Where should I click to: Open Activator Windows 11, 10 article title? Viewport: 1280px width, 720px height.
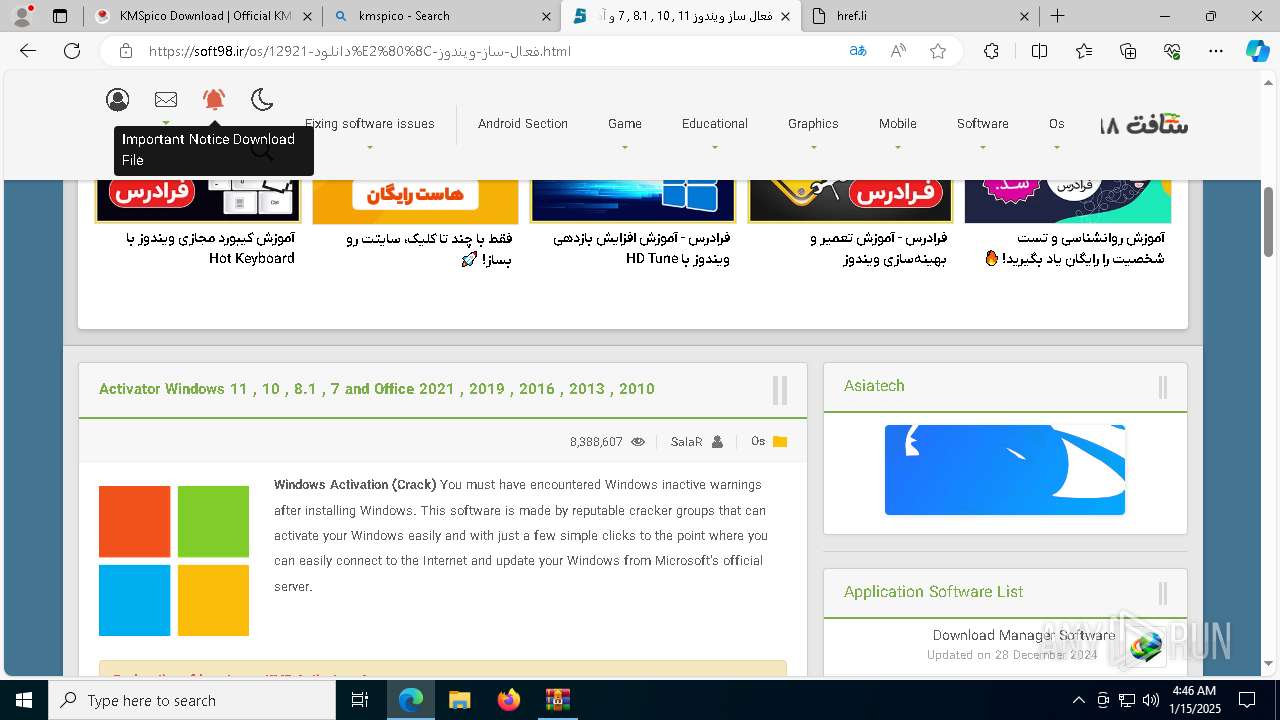(x=377, y=389)
